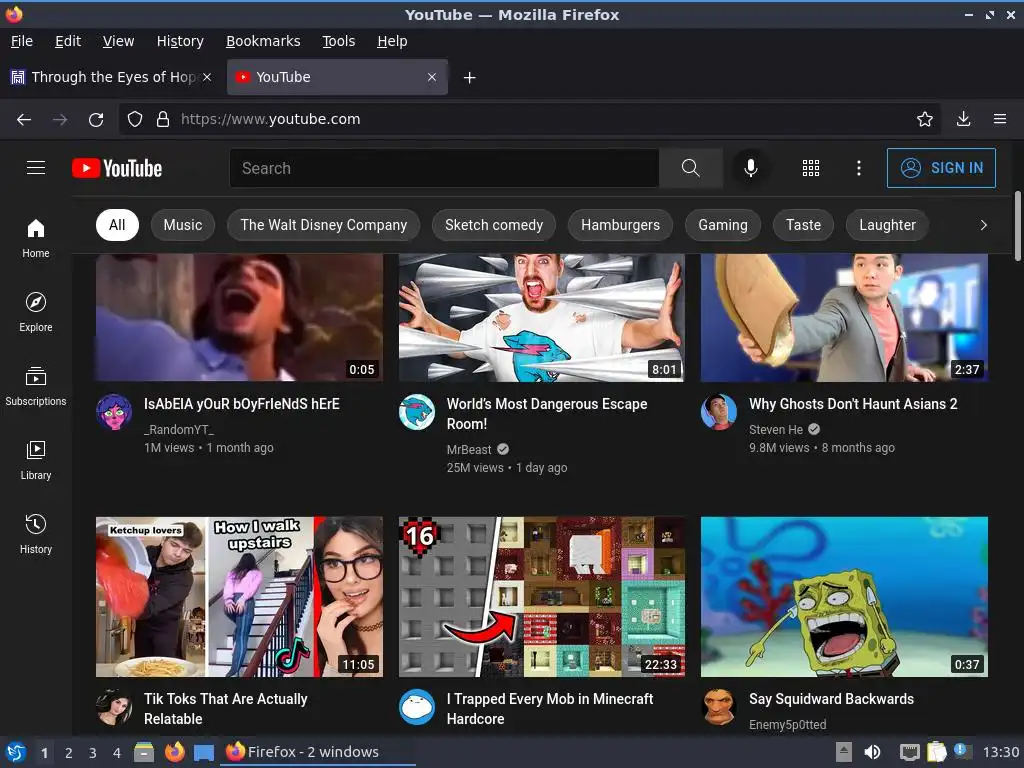
Task: Open the YouTube apps grid icon
Action: [810, 168]
